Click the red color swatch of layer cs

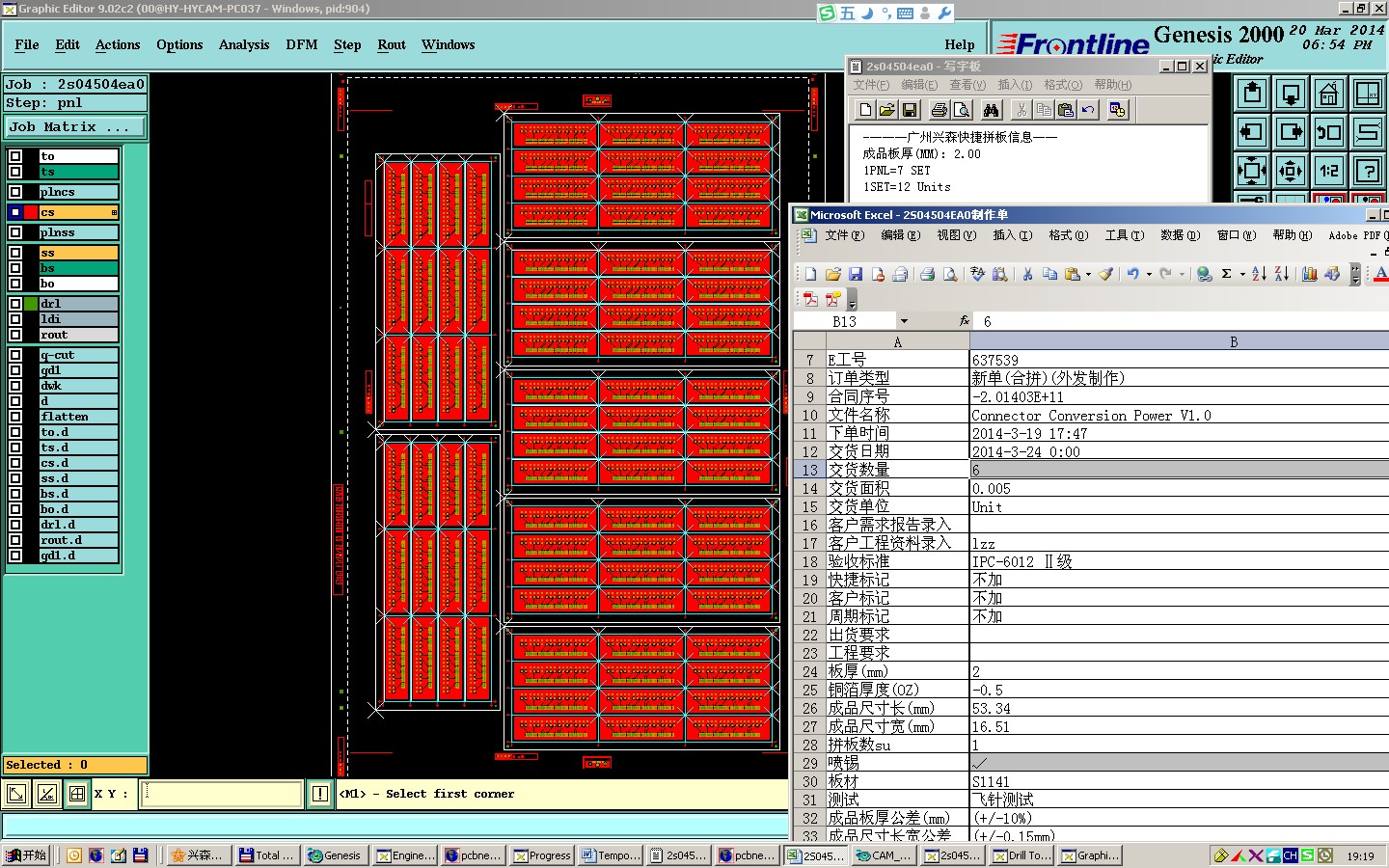(31, 212)
